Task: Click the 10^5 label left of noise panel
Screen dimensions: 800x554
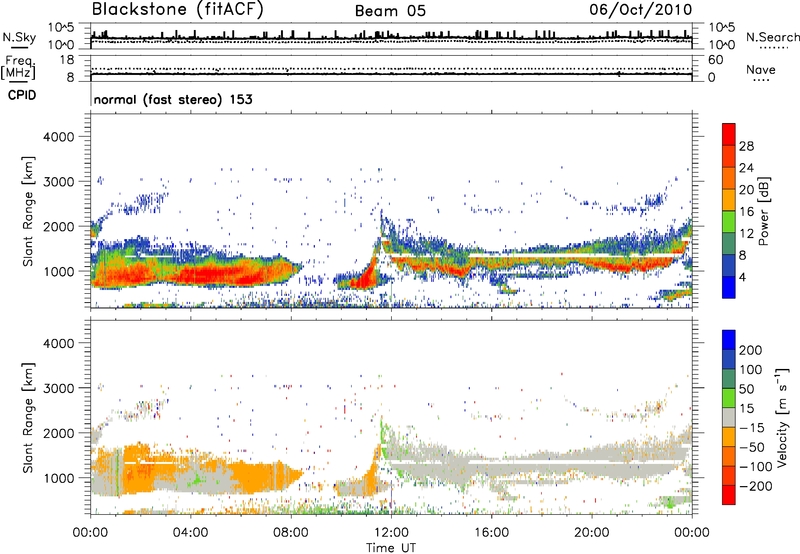Action: coord(61,27)
